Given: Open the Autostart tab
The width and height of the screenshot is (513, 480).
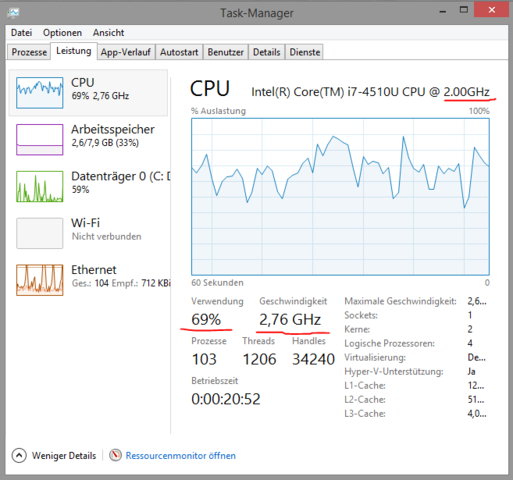Looking at the screenshot, I should (179, 52).
